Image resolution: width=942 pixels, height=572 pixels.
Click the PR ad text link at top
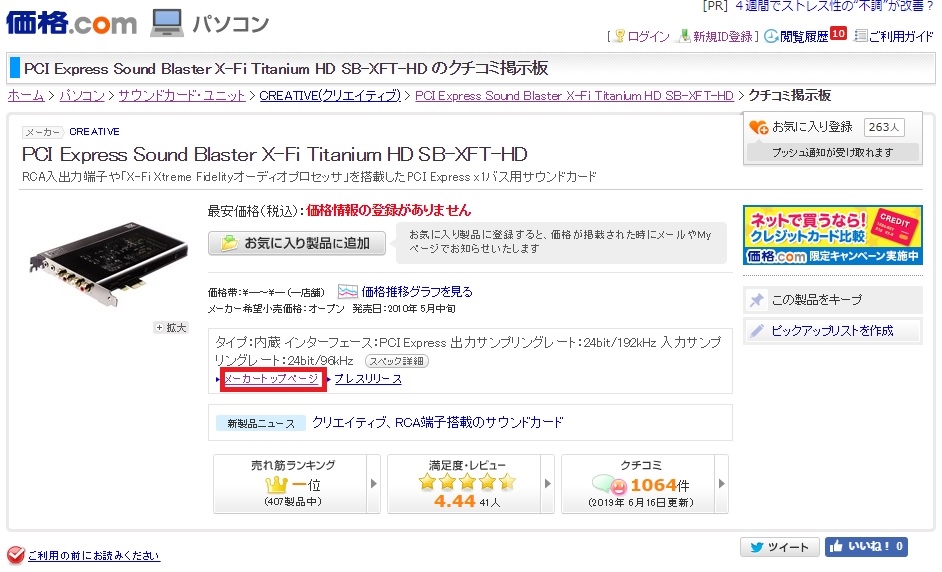pyautogui.click(x=834, y=6)
